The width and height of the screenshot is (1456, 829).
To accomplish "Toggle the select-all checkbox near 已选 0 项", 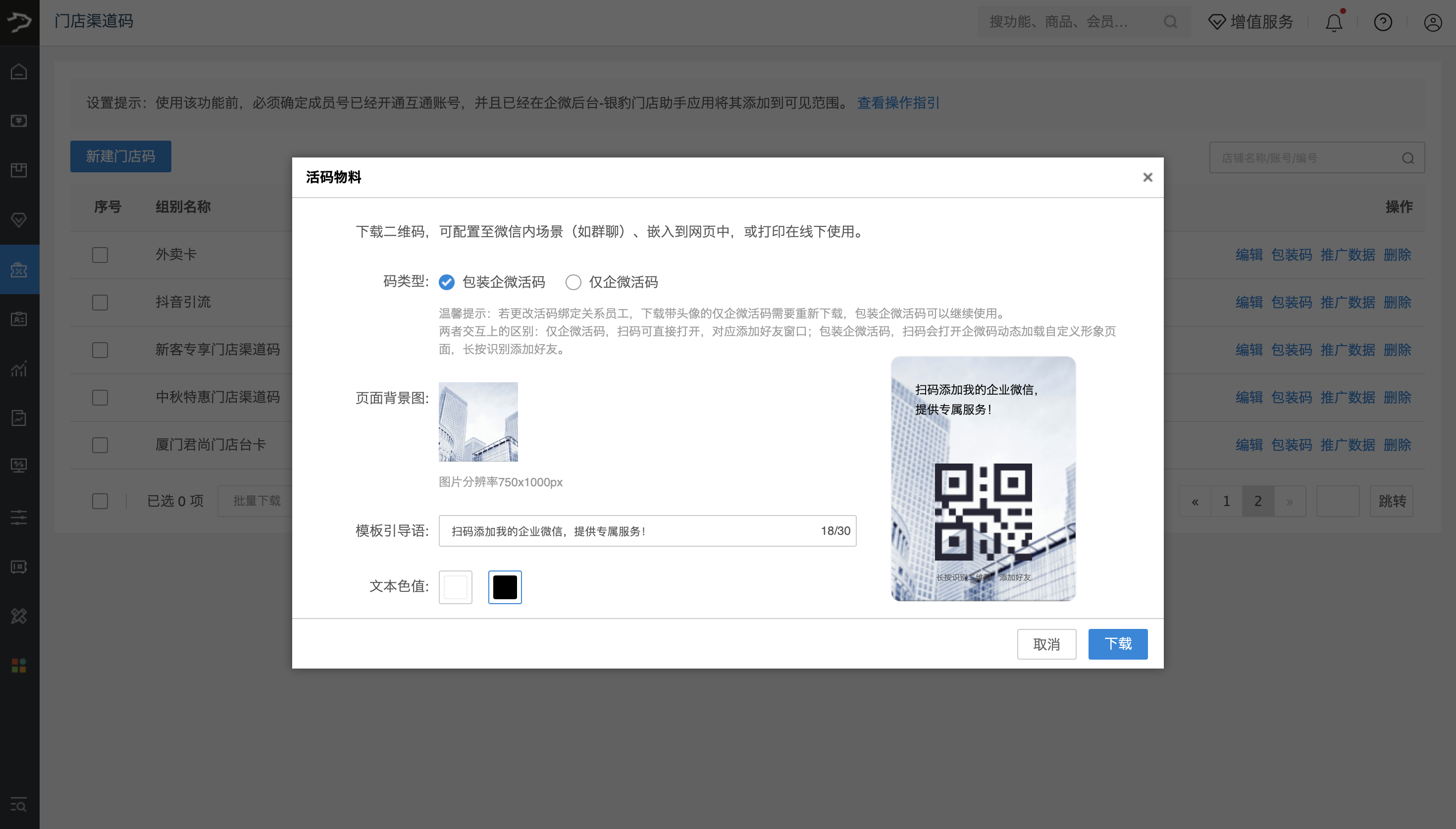I will point(100,501).
